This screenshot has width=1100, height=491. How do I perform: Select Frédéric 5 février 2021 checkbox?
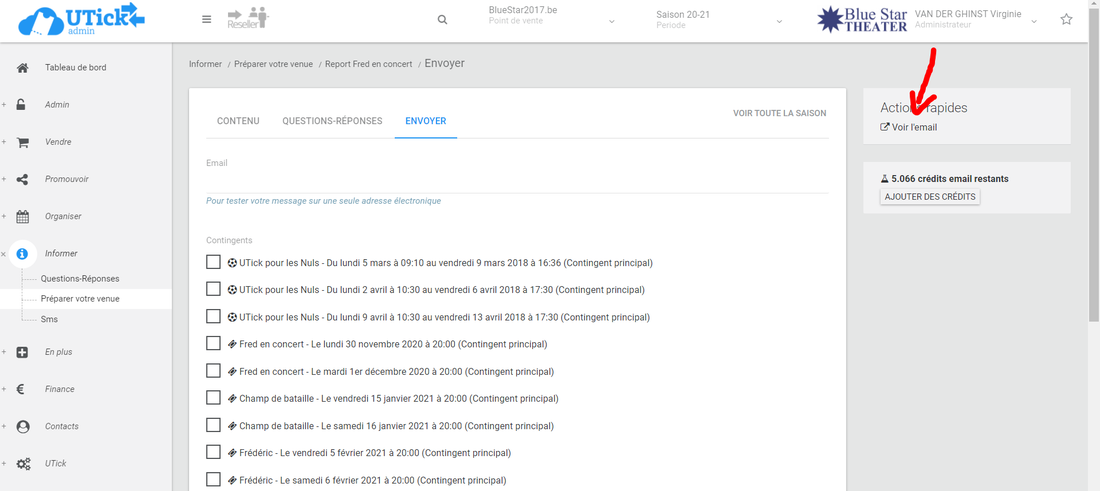(x=213, y=451)
